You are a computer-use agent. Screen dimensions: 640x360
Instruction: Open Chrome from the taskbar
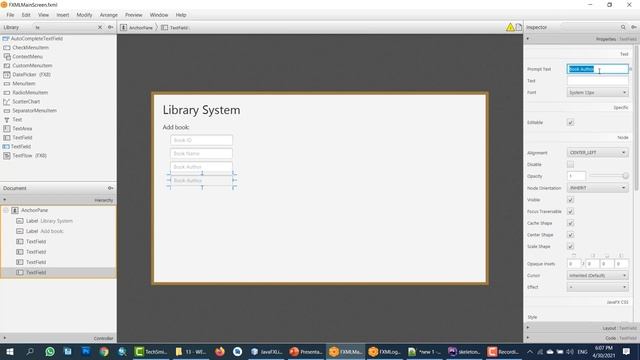tap(104, 351)
